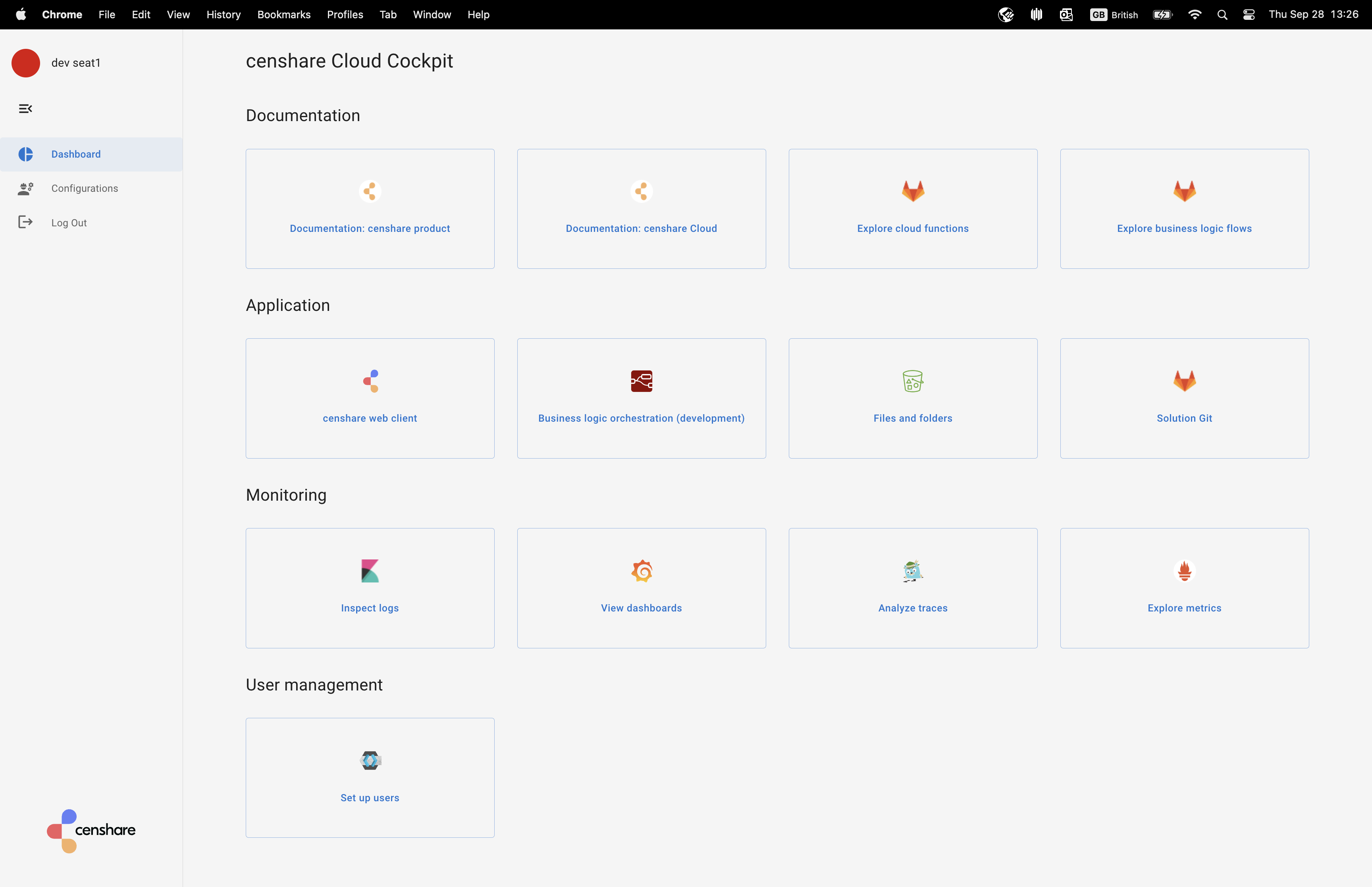Click the Prometheus metrics icon
1372x887 pixels.
[1184, 571]
